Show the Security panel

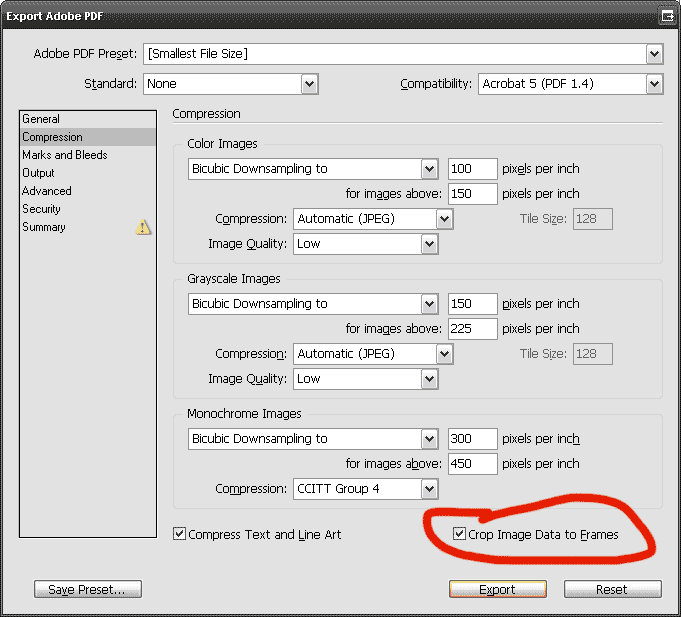click(88, 209)
